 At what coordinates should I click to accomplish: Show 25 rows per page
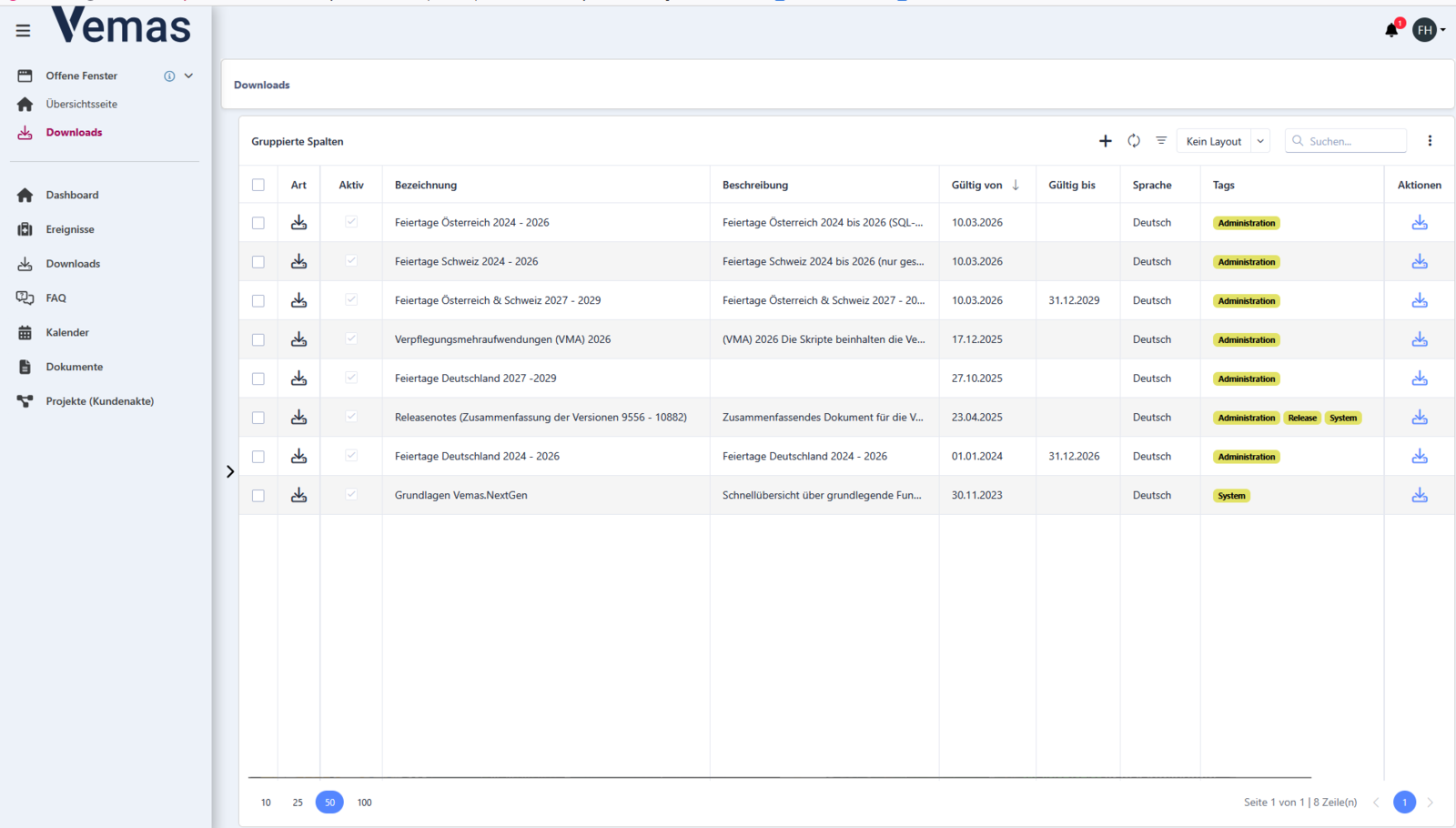tap(298, 803)
